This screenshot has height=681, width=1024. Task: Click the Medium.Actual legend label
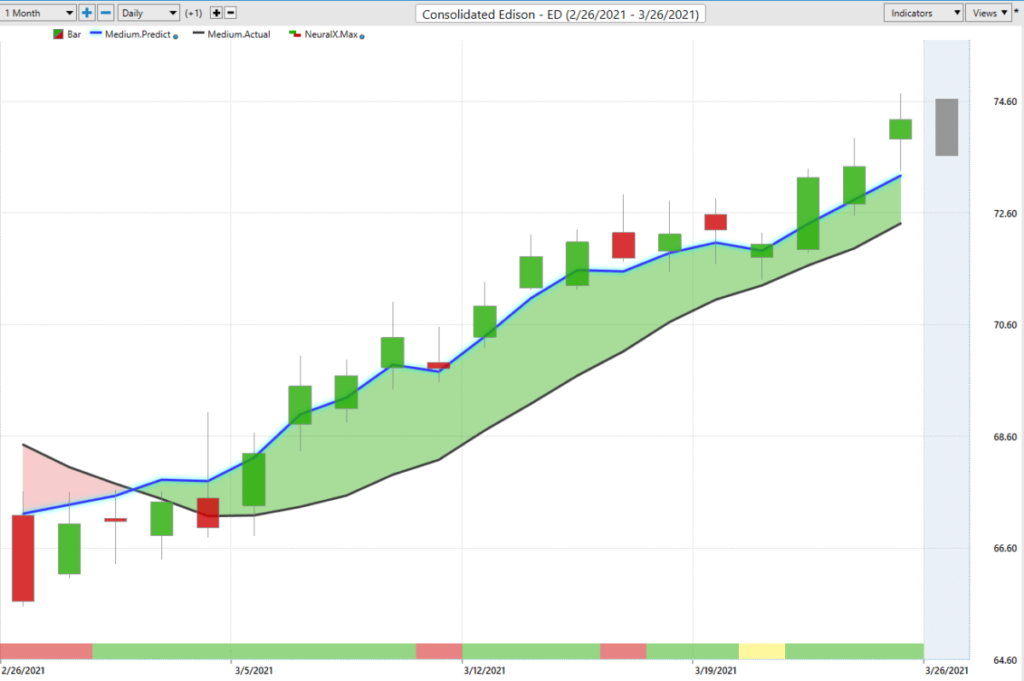click(x=238, y=35)
